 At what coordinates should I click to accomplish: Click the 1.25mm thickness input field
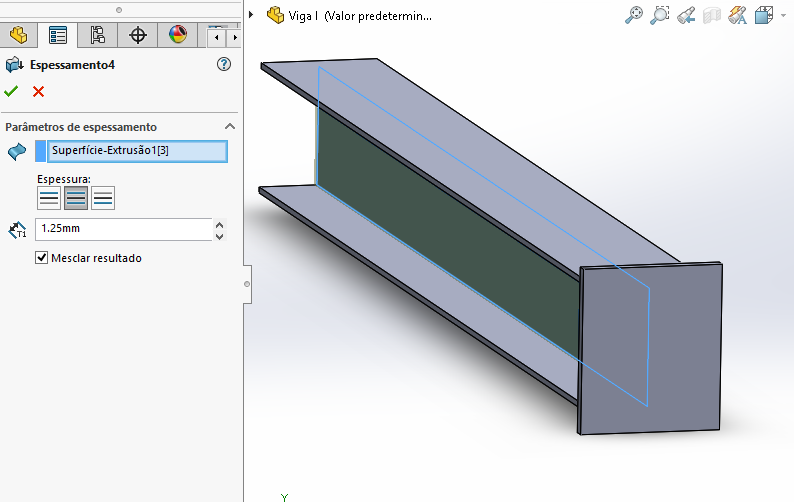(123, 229)
